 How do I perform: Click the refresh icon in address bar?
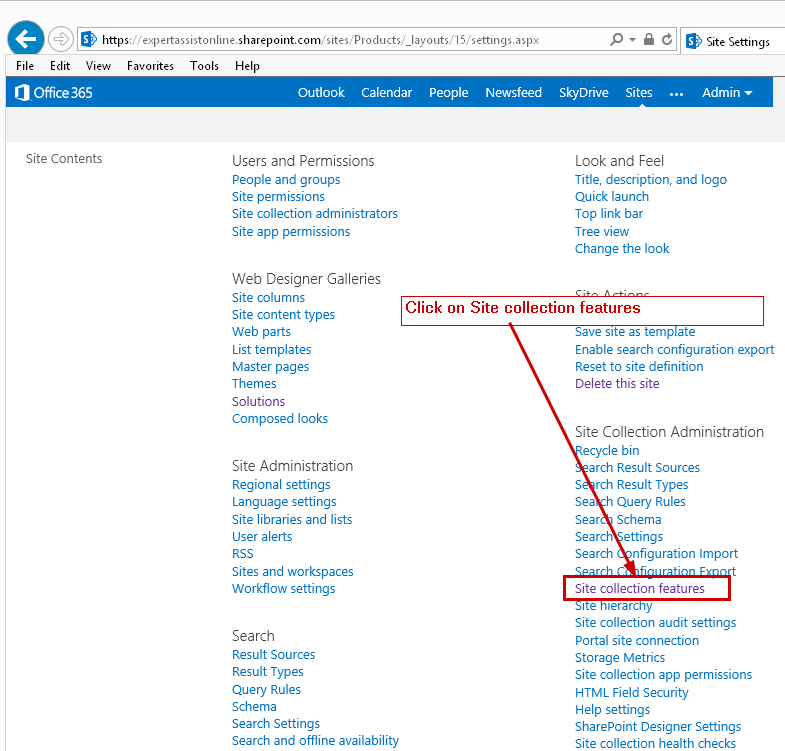pos(665,40)
